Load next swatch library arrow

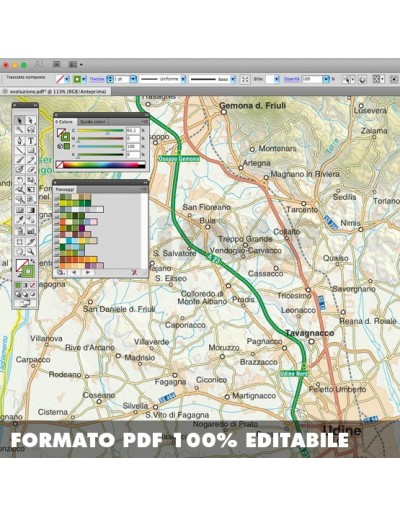88,272
